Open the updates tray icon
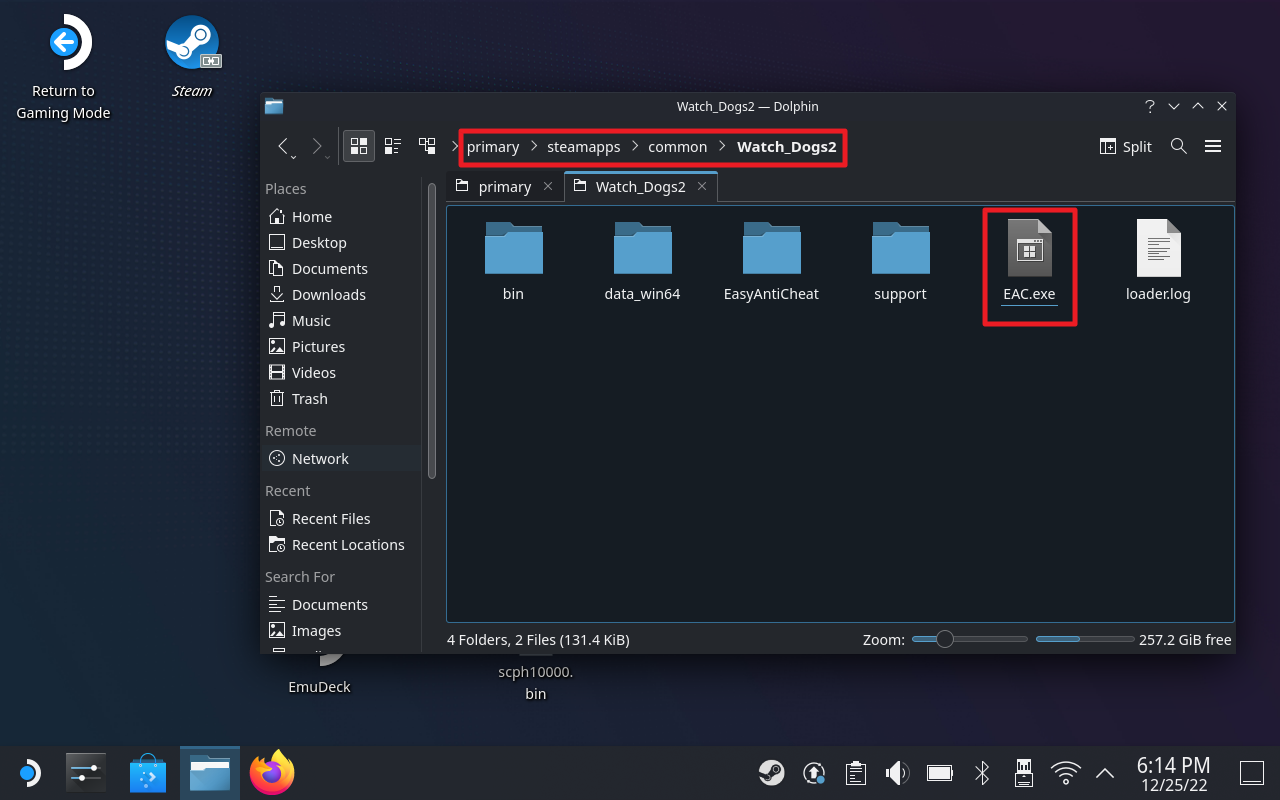The height and width of the screenshot is (800, 1280). (x=814, y=772)
